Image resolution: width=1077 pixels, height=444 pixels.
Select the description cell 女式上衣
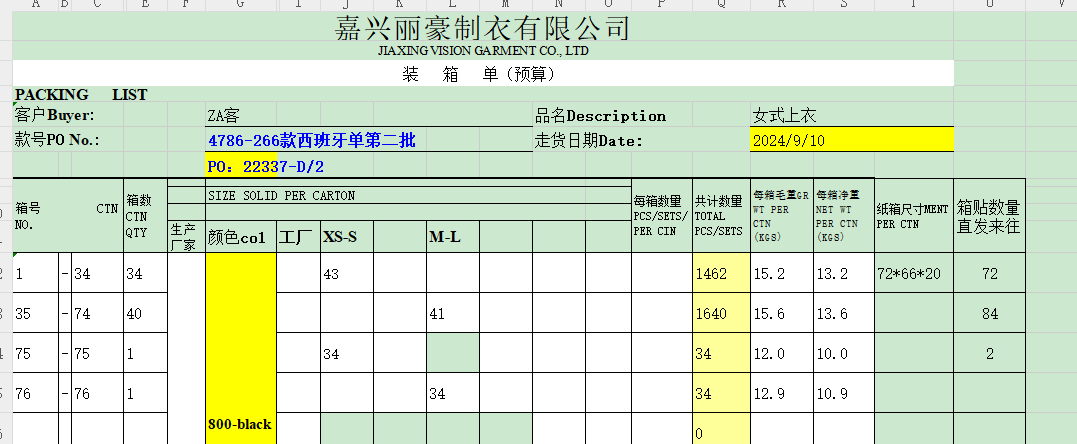[785, 116]
